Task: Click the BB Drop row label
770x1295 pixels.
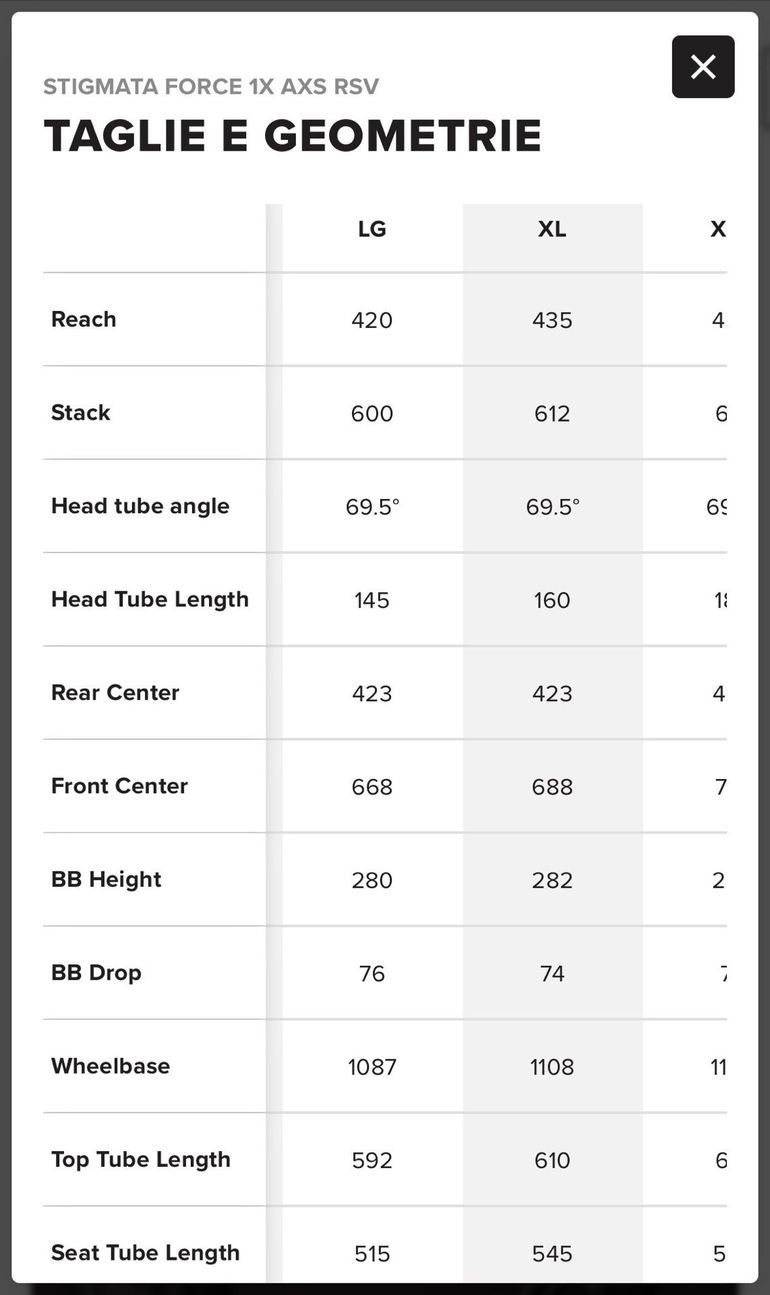Action: (96, 972)
